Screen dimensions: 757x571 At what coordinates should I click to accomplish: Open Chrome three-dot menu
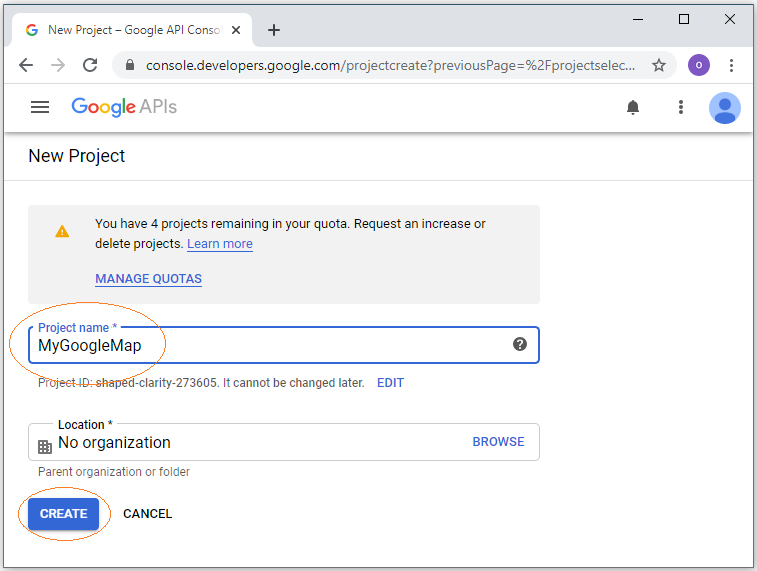731,65
